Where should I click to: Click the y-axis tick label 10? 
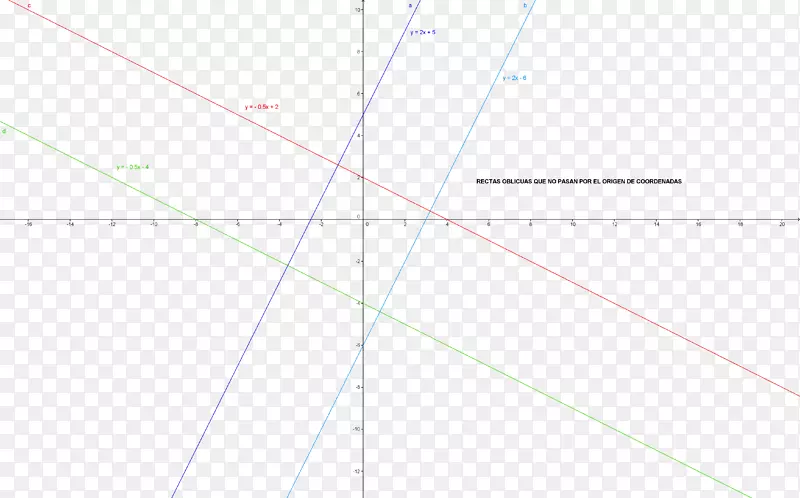pyautogui.click(x=357, y=9)
